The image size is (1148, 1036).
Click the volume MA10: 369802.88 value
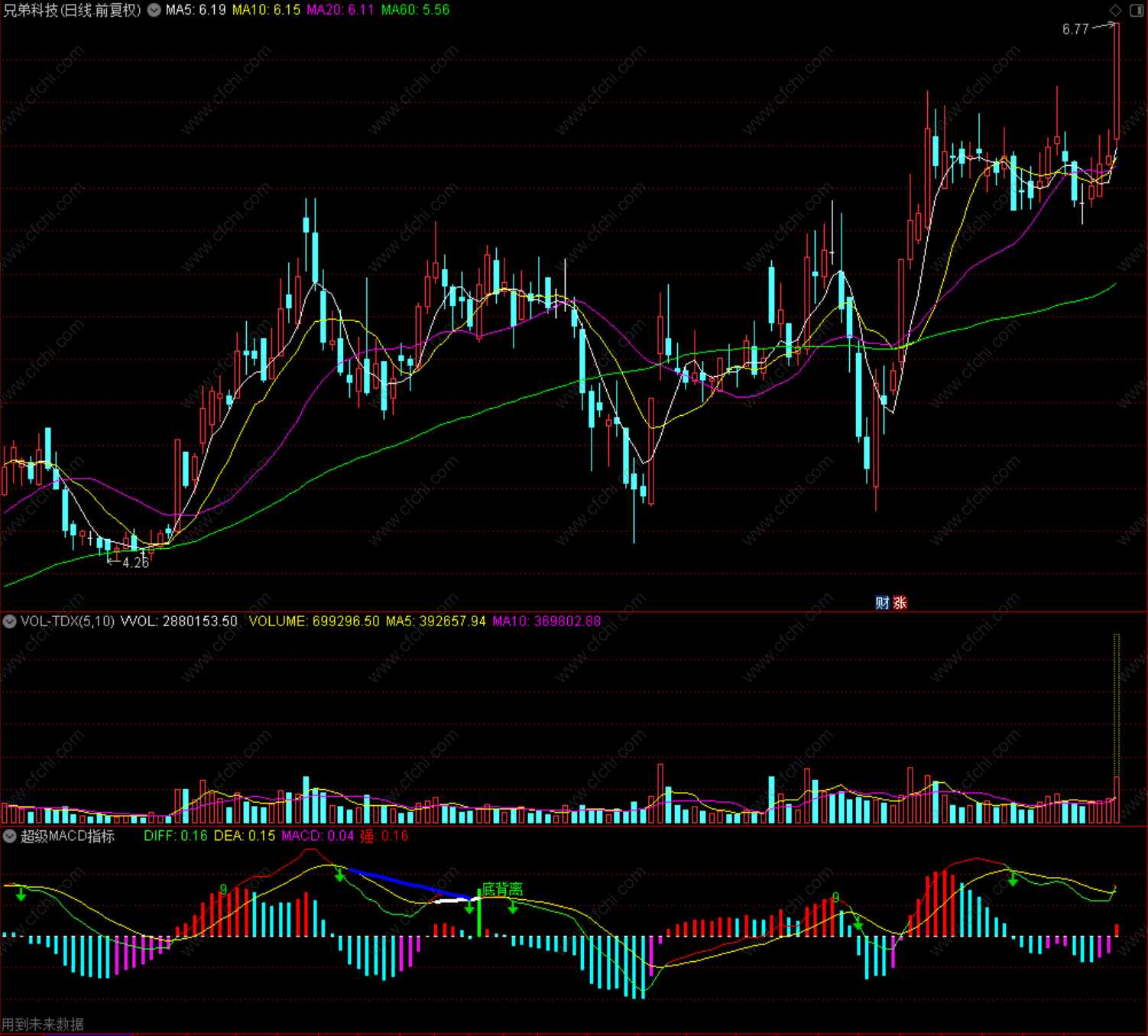tap(546, 621)
